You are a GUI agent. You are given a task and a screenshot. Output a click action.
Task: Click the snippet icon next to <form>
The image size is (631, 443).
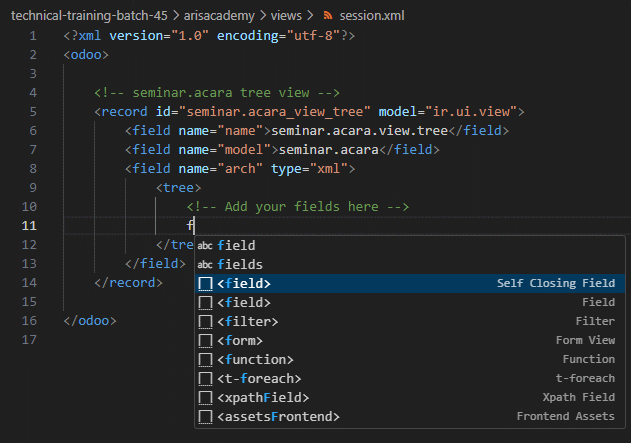(x=205, y=340)
